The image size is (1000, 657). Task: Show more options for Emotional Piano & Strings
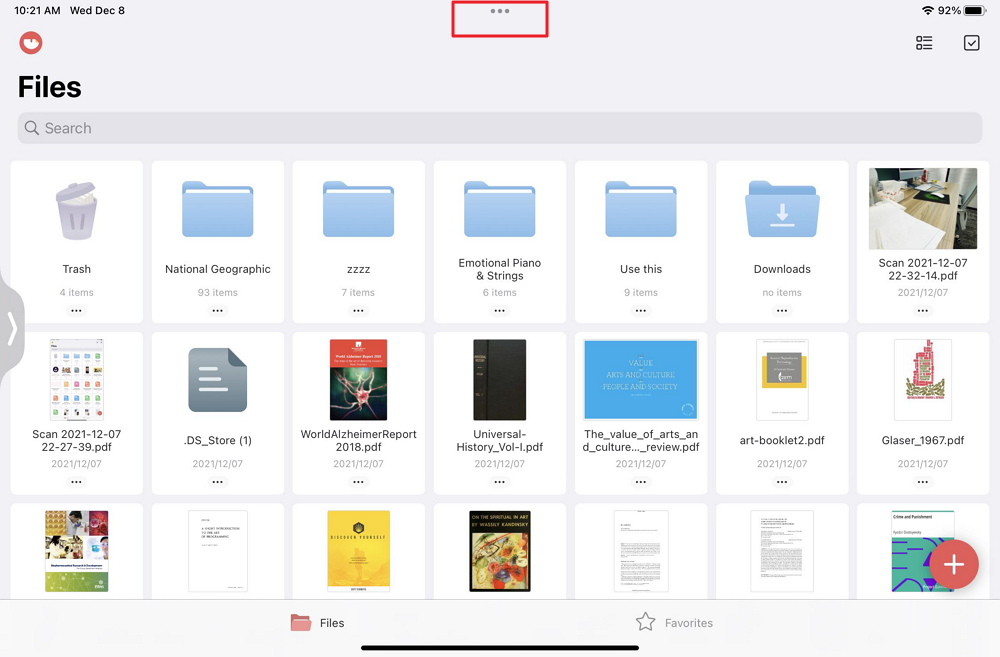(499, 311)
